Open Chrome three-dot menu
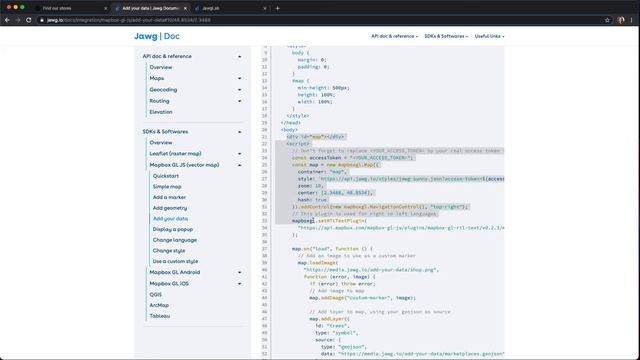 [x=632, y=20]
